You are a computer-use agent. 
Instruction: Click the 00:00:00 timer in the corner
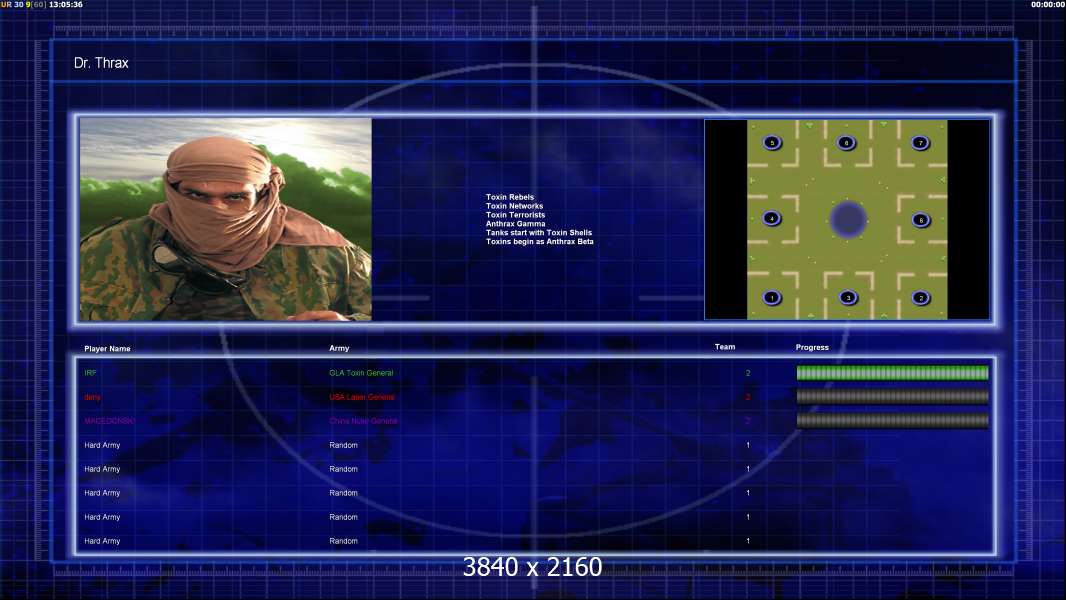point(1048,4)
